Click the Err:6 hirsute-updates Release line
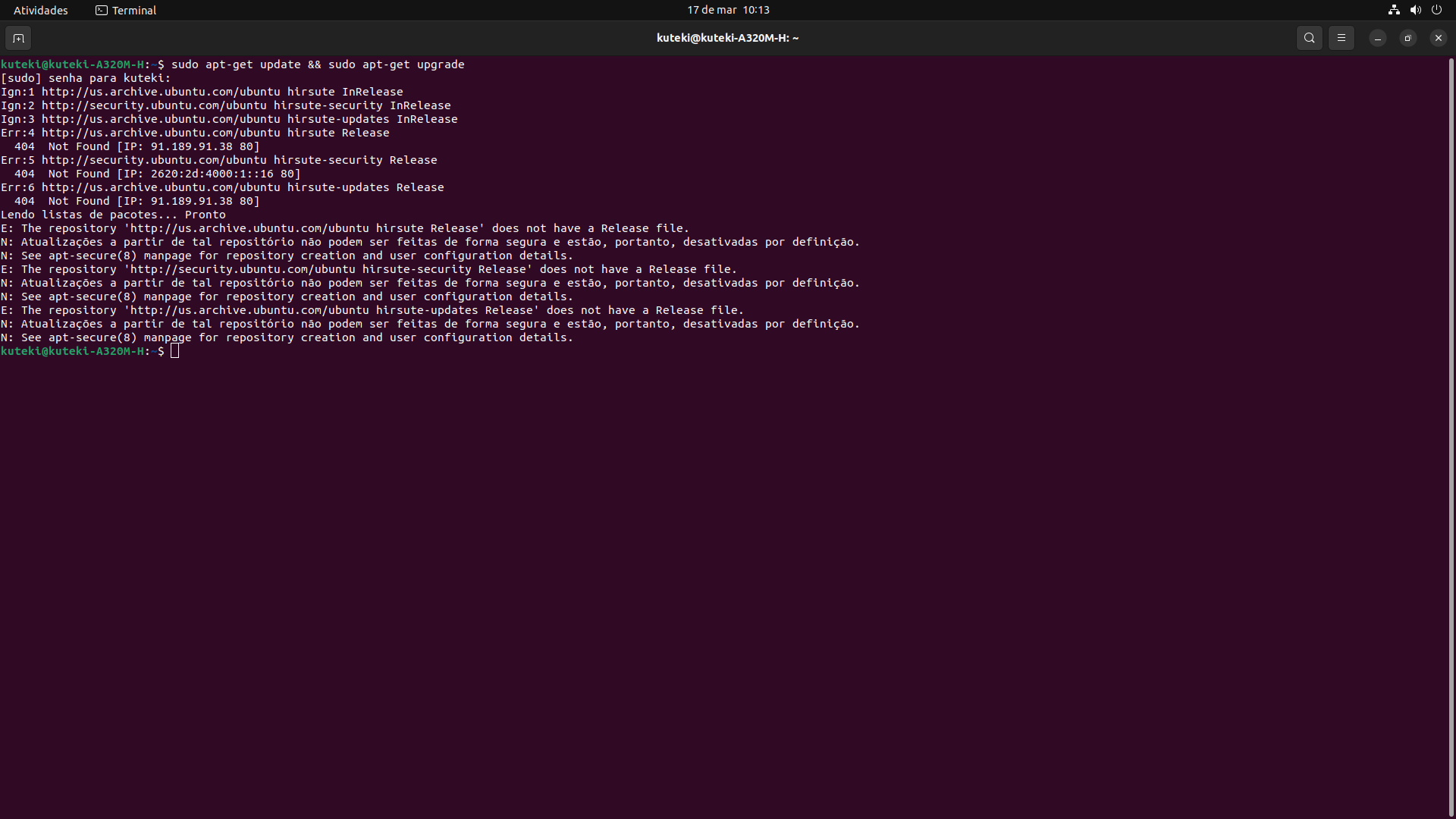 click(222, 187)
